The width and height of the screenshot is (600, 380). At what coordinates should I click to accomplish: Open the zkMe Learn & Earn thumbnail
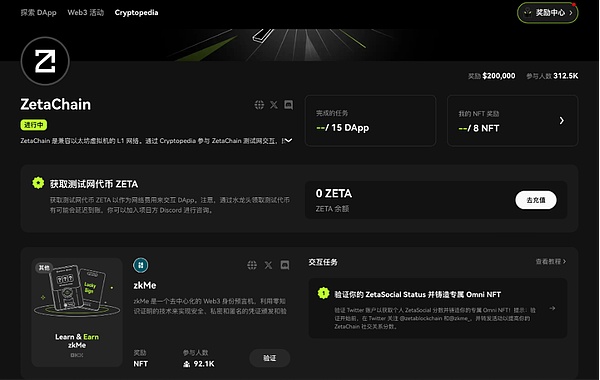click(77, 312)
